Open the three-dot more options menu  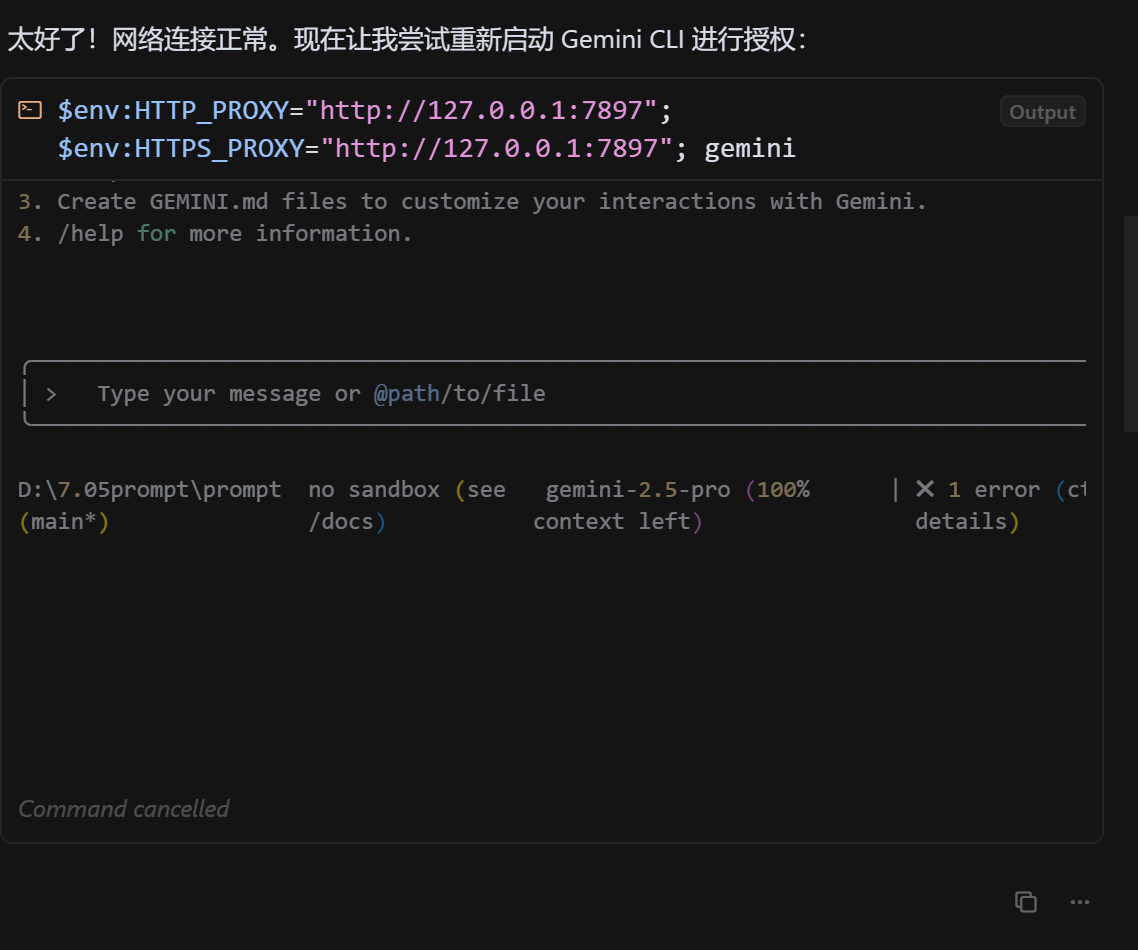pyautogui.click(x=1080, y=901)
